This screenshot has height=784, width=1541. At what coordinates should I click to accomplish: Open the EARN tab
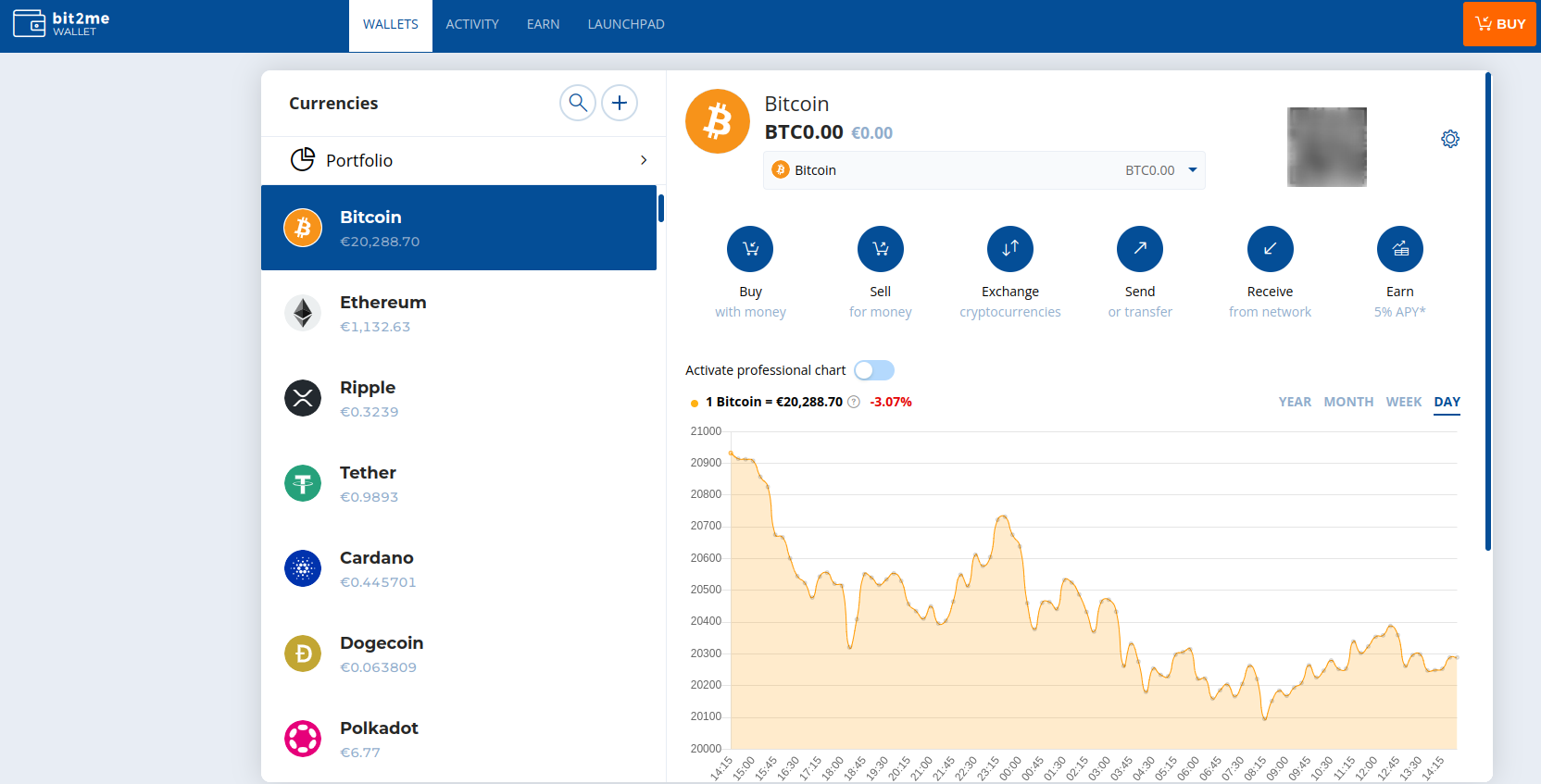coord(544,25)
